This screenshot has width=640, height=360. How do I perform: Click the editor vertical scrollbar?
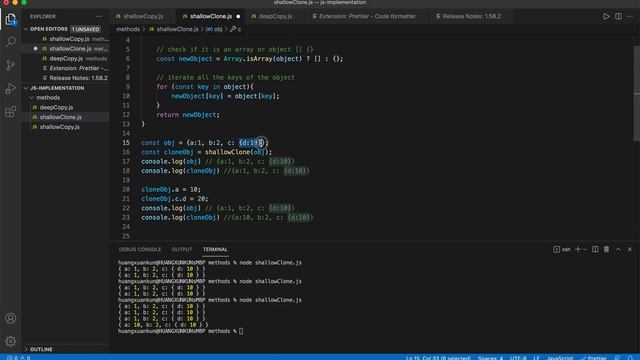point(636,93)
